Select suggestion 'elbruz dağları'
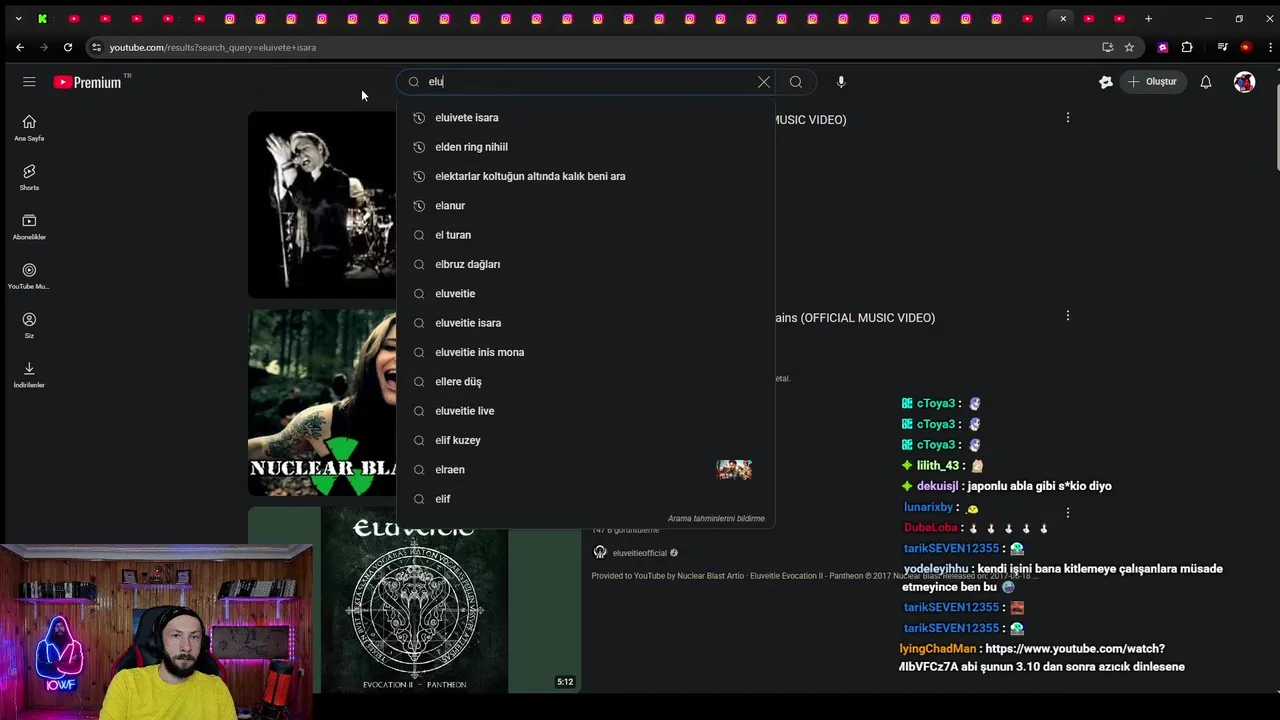Image resolution: width=1280 pixels, height=720 pixels. (586, 264)
